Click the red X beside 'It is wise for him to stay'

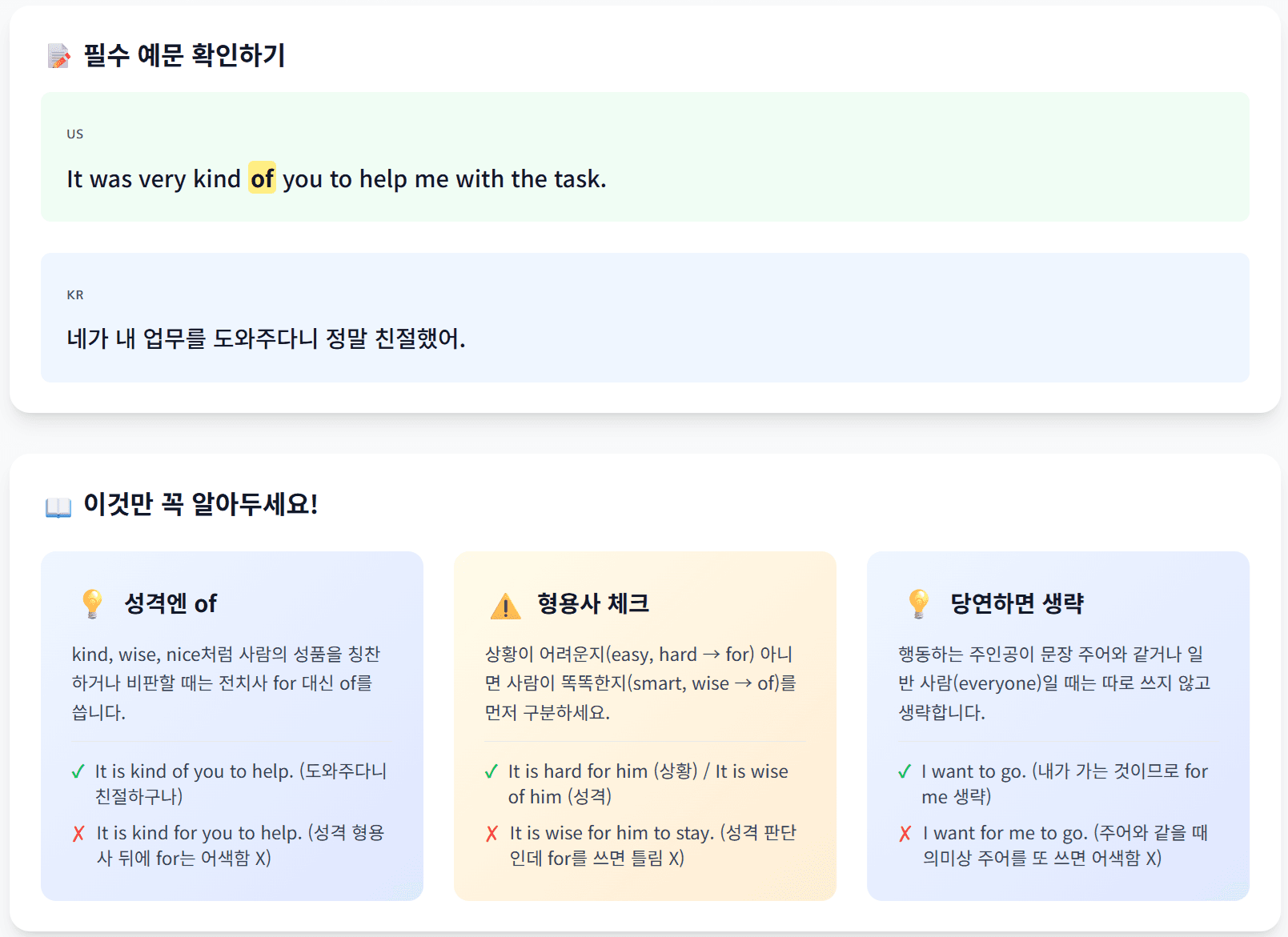[x=491, y=833]
